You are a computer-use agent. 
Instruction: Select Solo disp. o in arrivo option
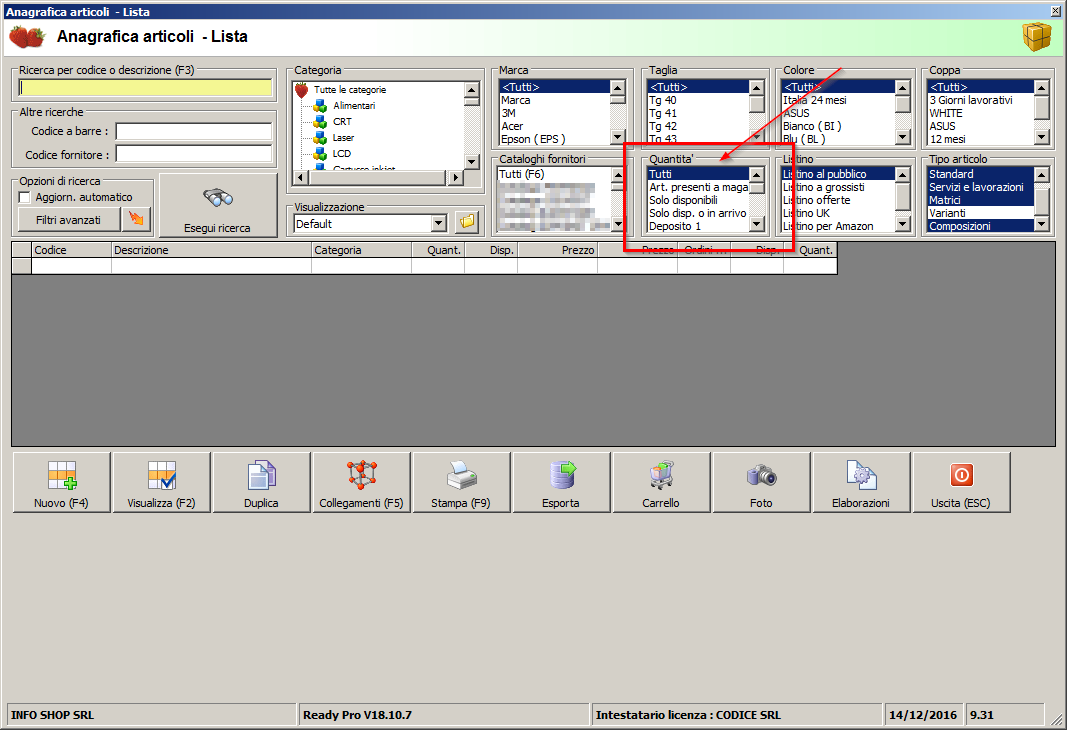pos(697,213)
